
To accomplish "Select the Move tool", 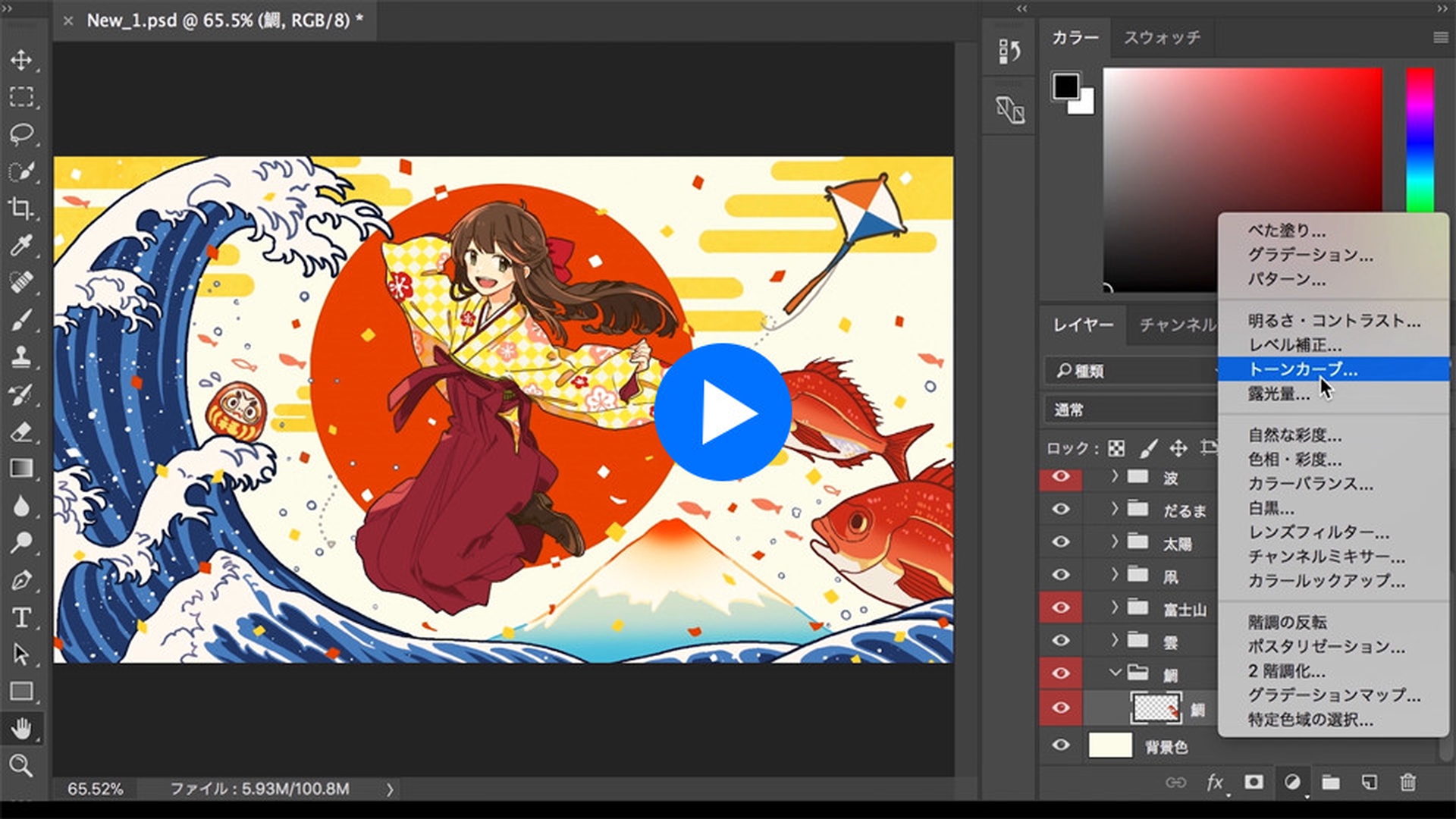I will [x=21, y=60].
